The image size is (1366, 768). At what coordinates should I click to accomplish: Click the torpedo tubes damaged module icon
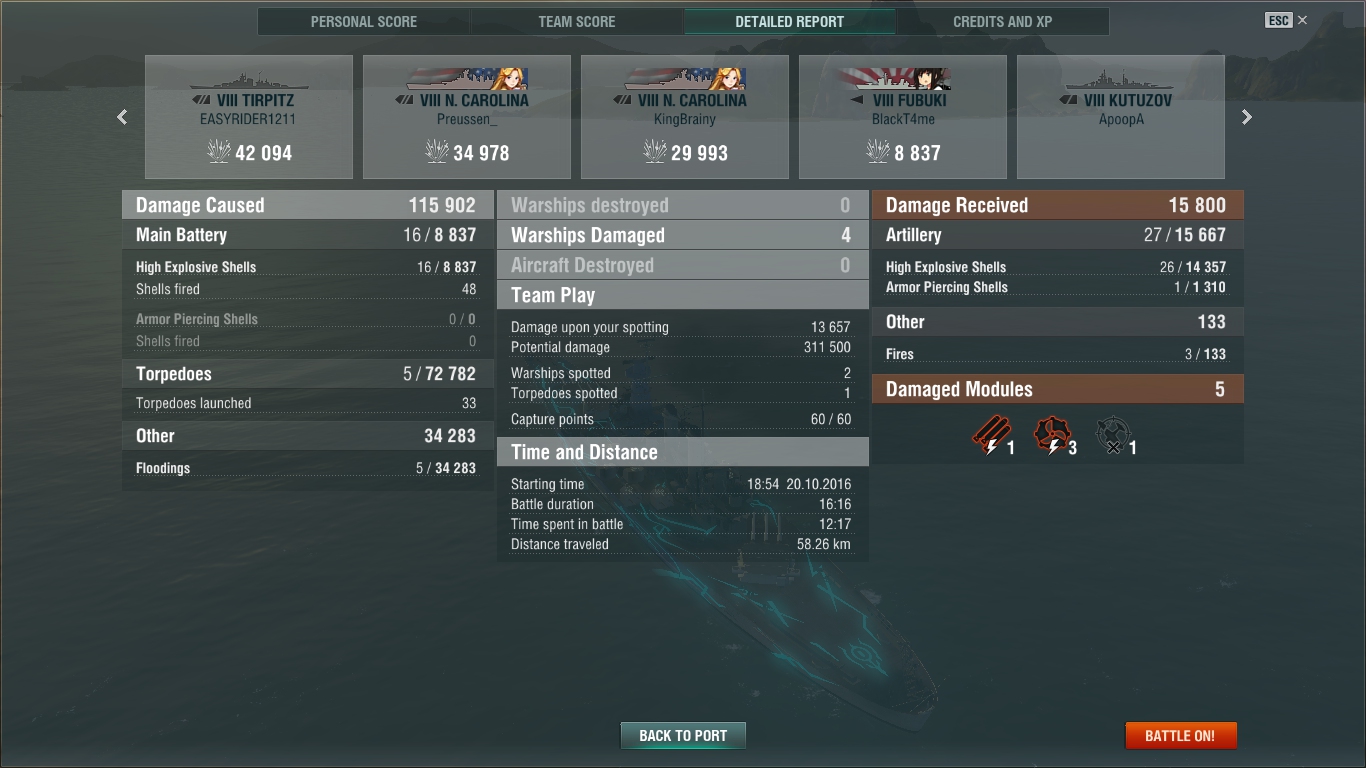[x=990, y=436]
